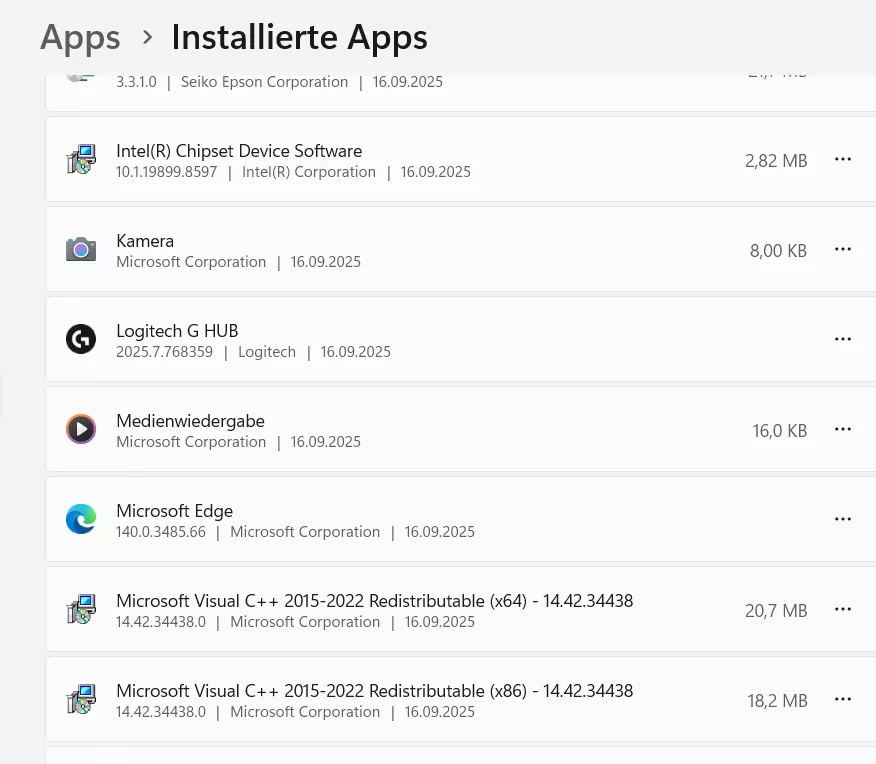Select the Microsoft Edge app title
876x764 pixels.
(x=174, y=511)
